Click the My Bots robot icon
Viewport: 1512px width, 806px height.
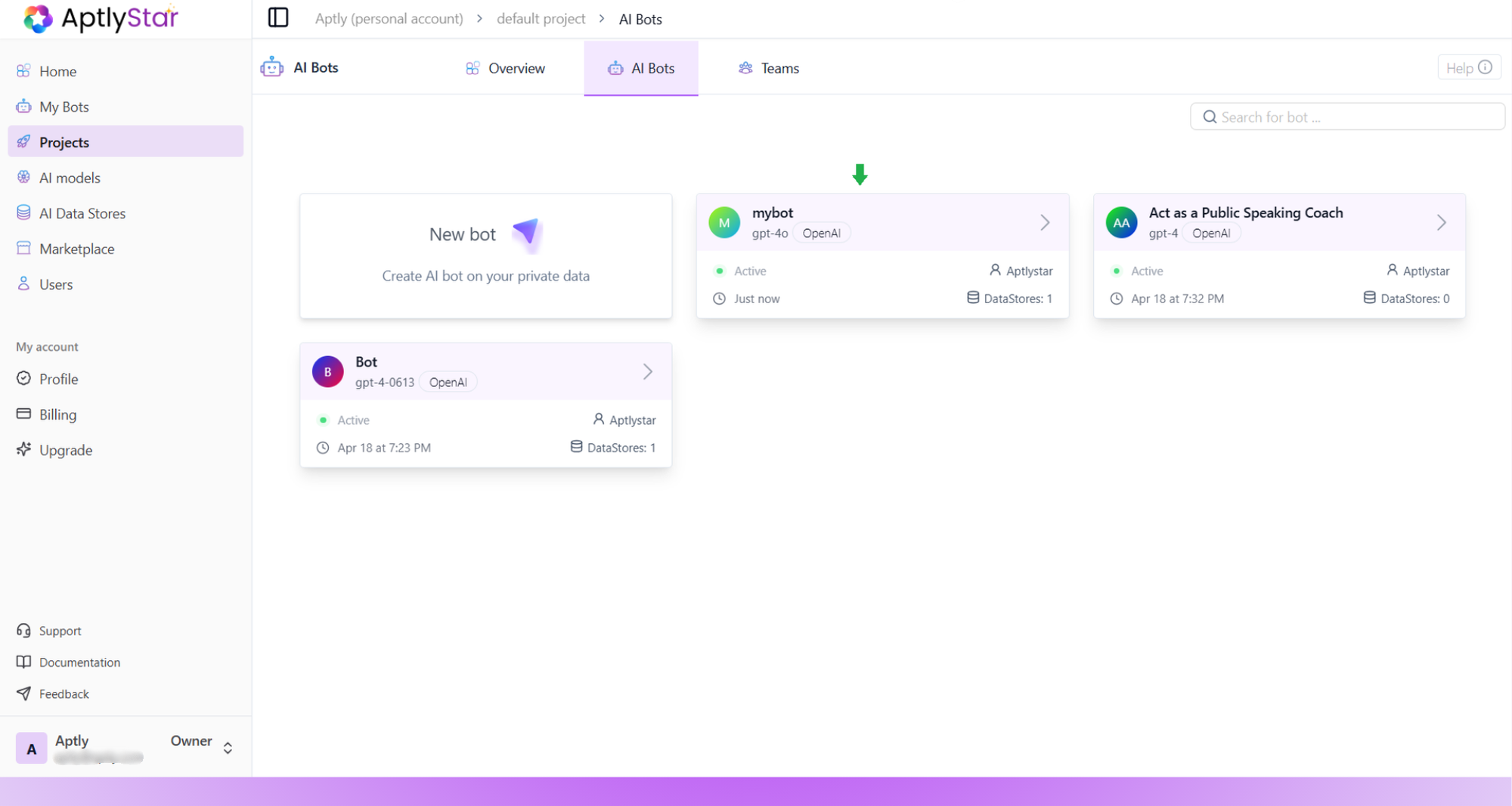pos(23,106)
